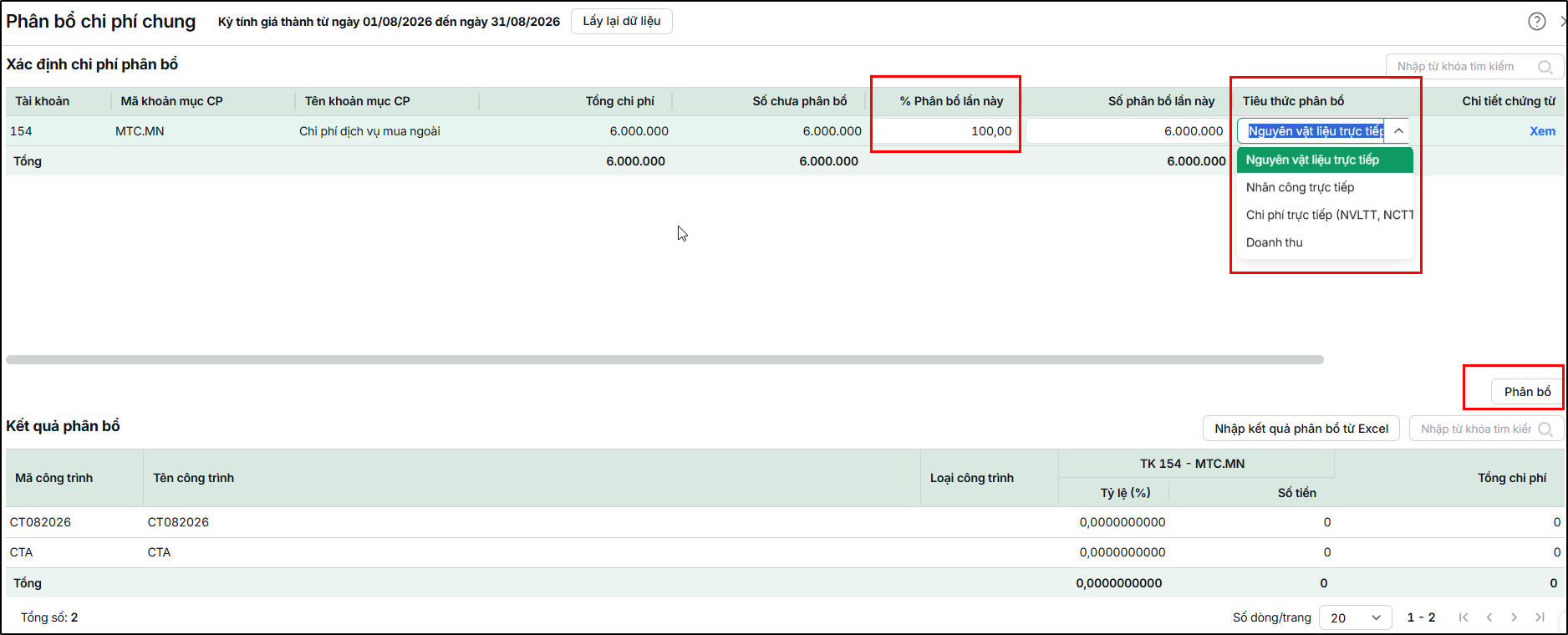Go to next page of results
The height and width of the screenshot is (635, 1568).
point(1514,617)
